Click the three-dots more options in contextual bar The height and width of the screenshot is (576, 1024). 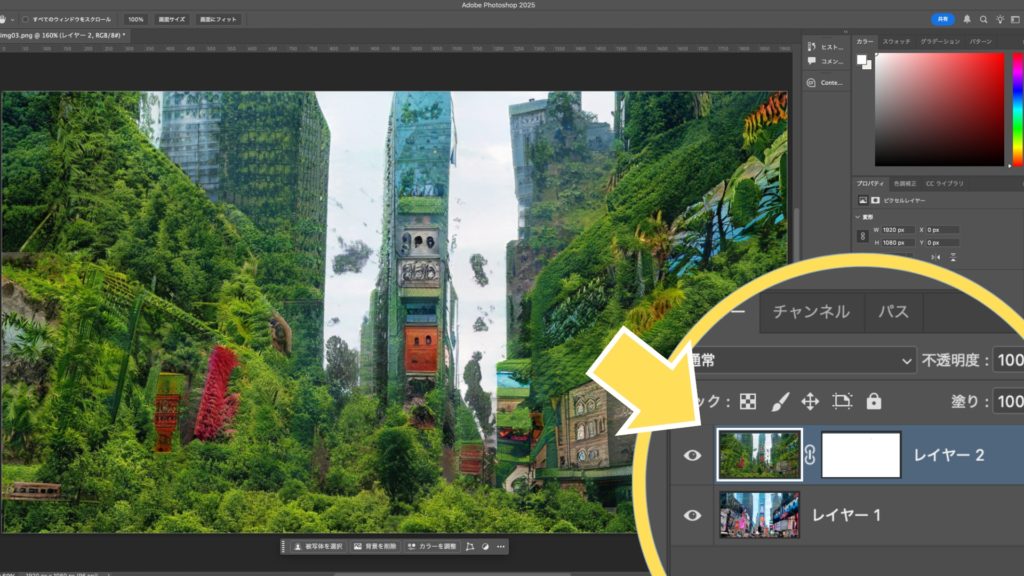501,547
